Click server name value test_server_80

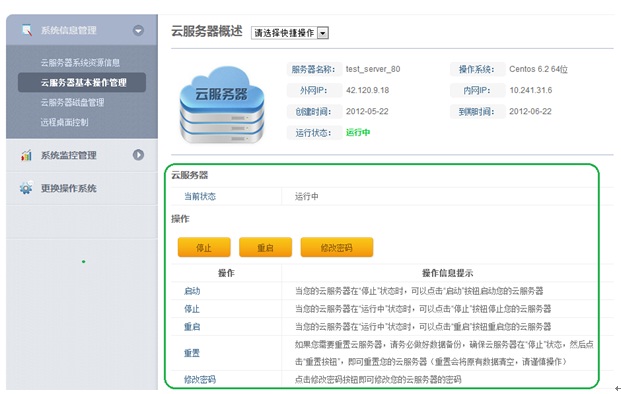click(373, 69)
